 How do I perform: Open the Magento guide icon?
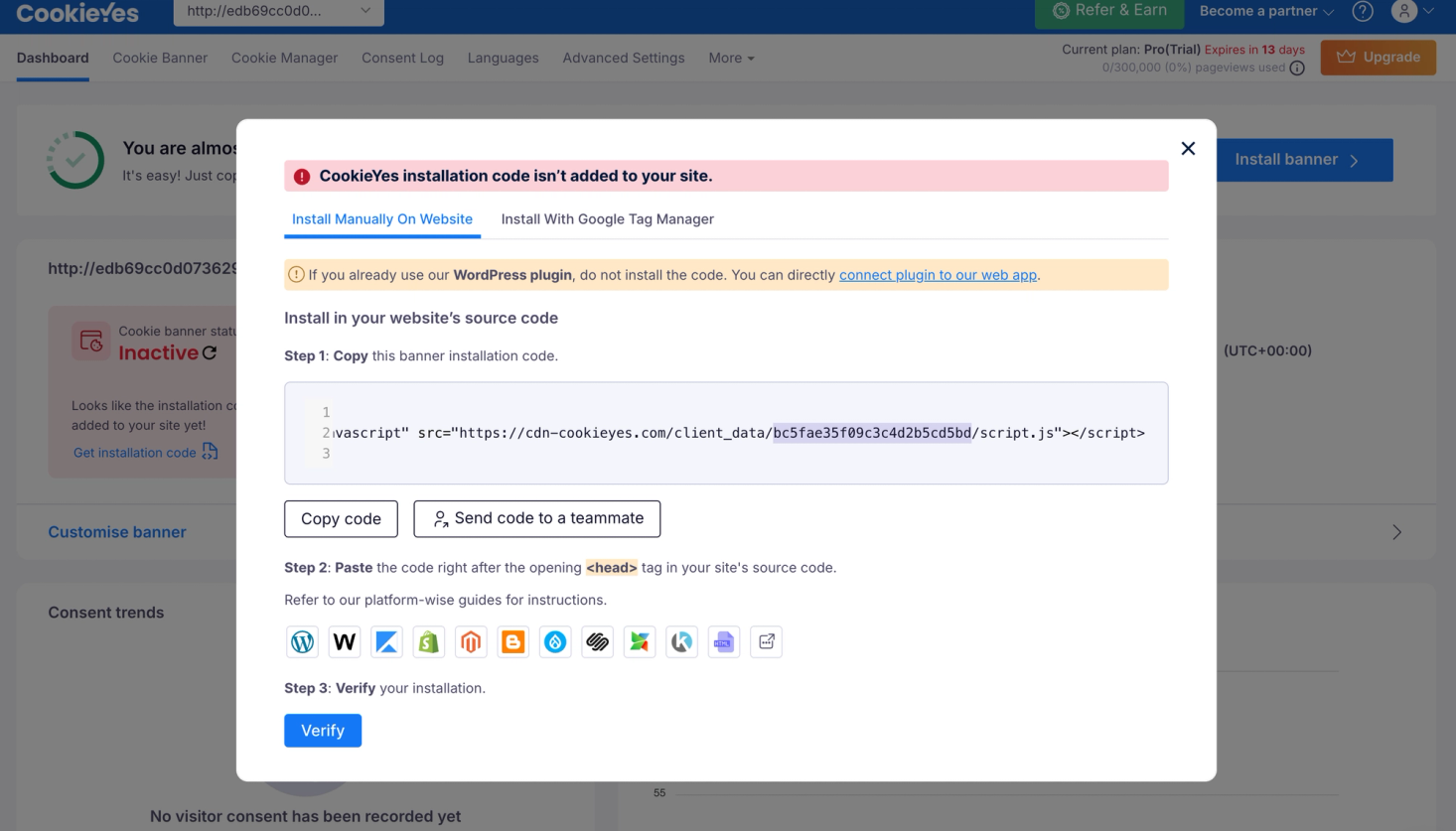[x=471, y=641]
